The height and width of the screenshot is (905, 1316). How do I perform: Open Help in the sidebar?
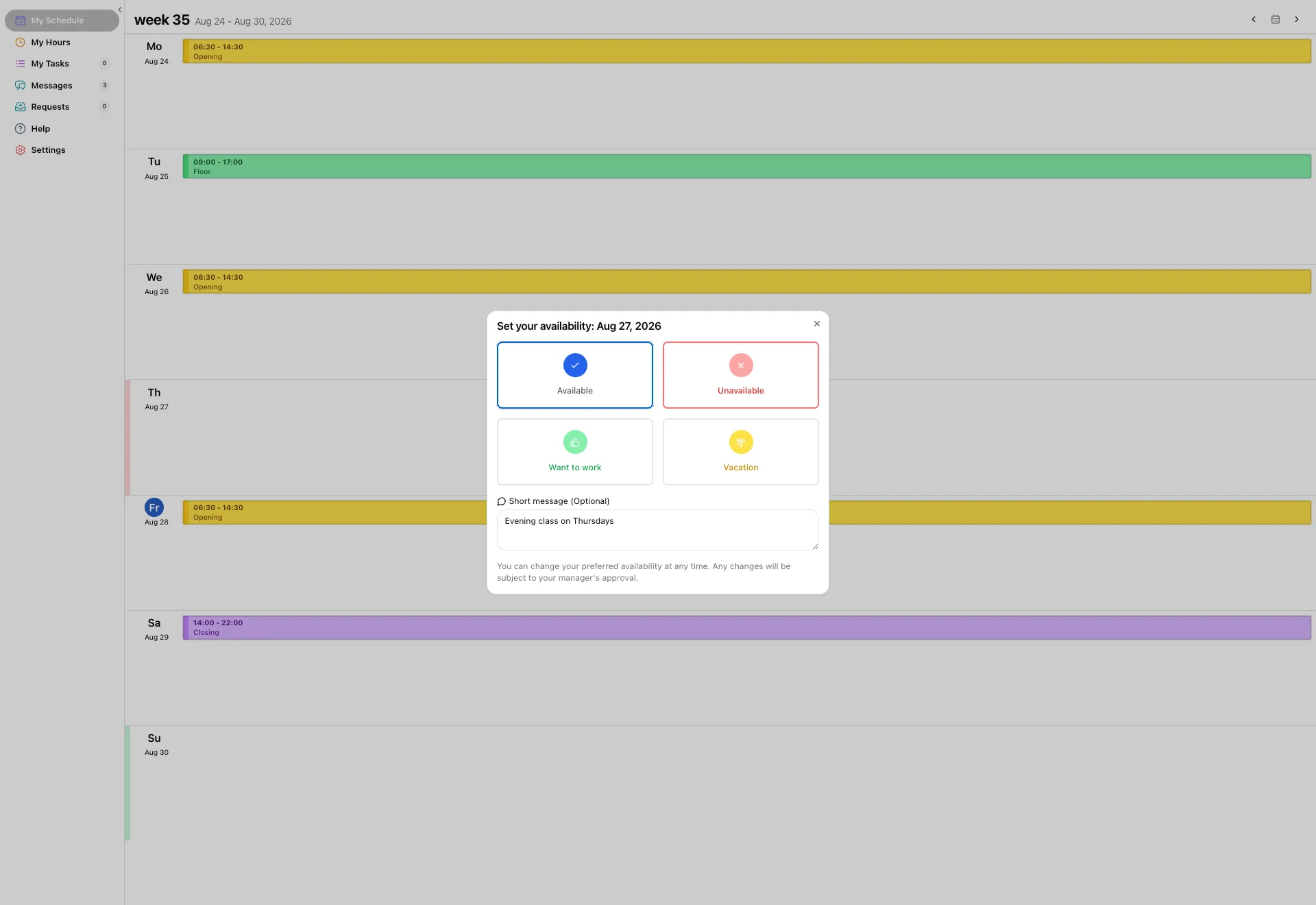[62, 129]
